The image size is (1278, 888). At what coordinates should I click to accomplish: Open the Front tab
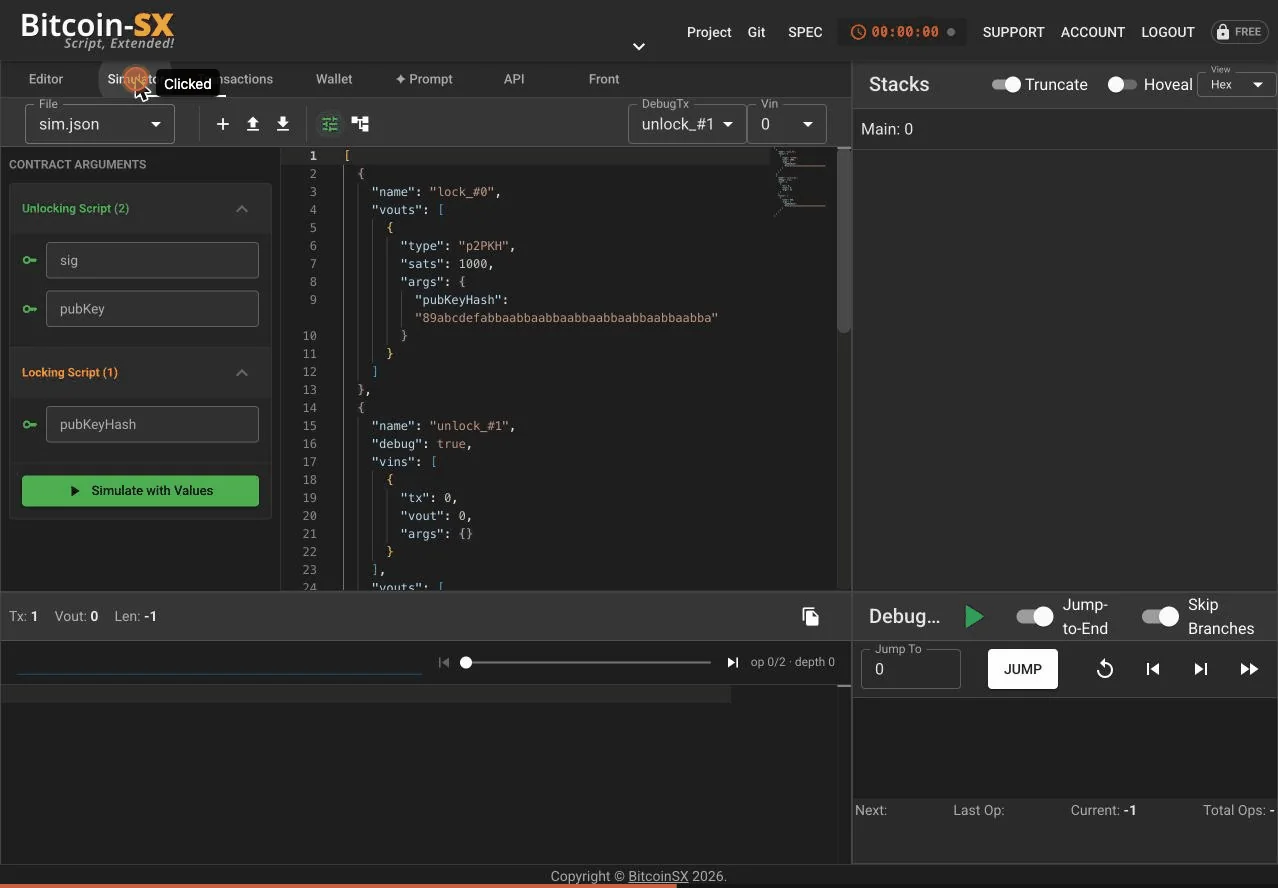(x=604, y=79)
